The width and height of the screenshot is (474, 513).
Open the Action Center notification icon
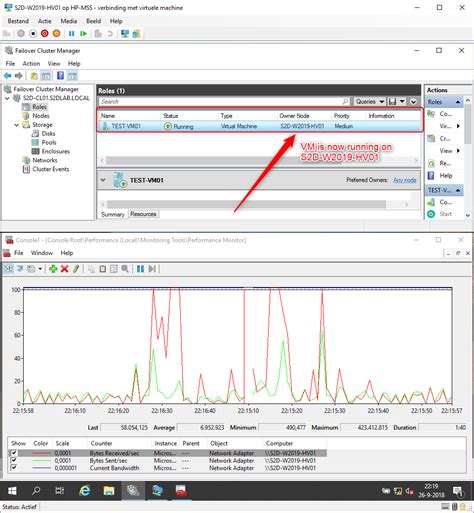tap(458, 491)
